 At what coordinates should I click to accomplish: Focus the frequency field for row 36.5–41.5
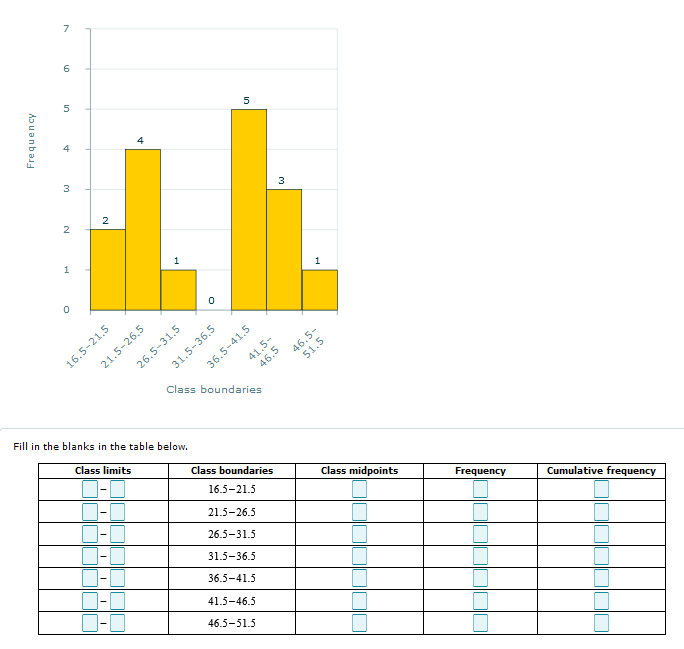point(480,579)
